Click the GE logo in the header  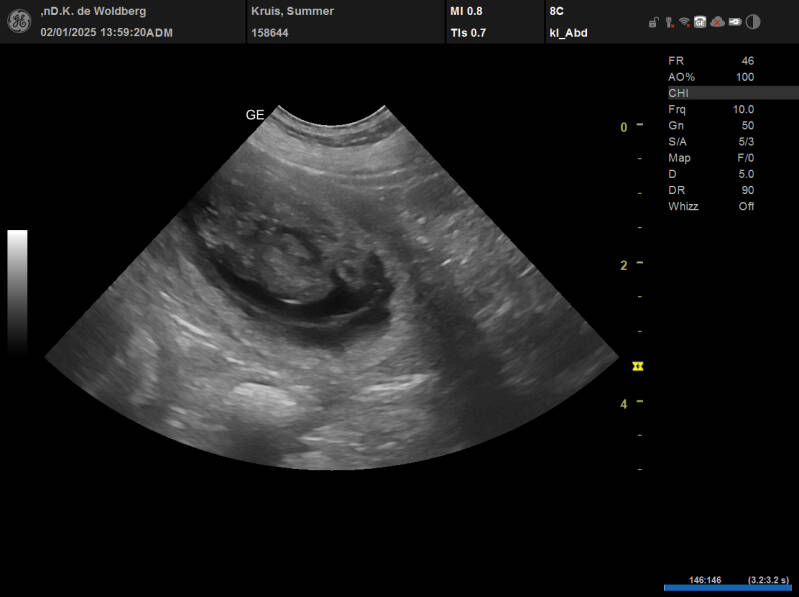tap(19, 21)
